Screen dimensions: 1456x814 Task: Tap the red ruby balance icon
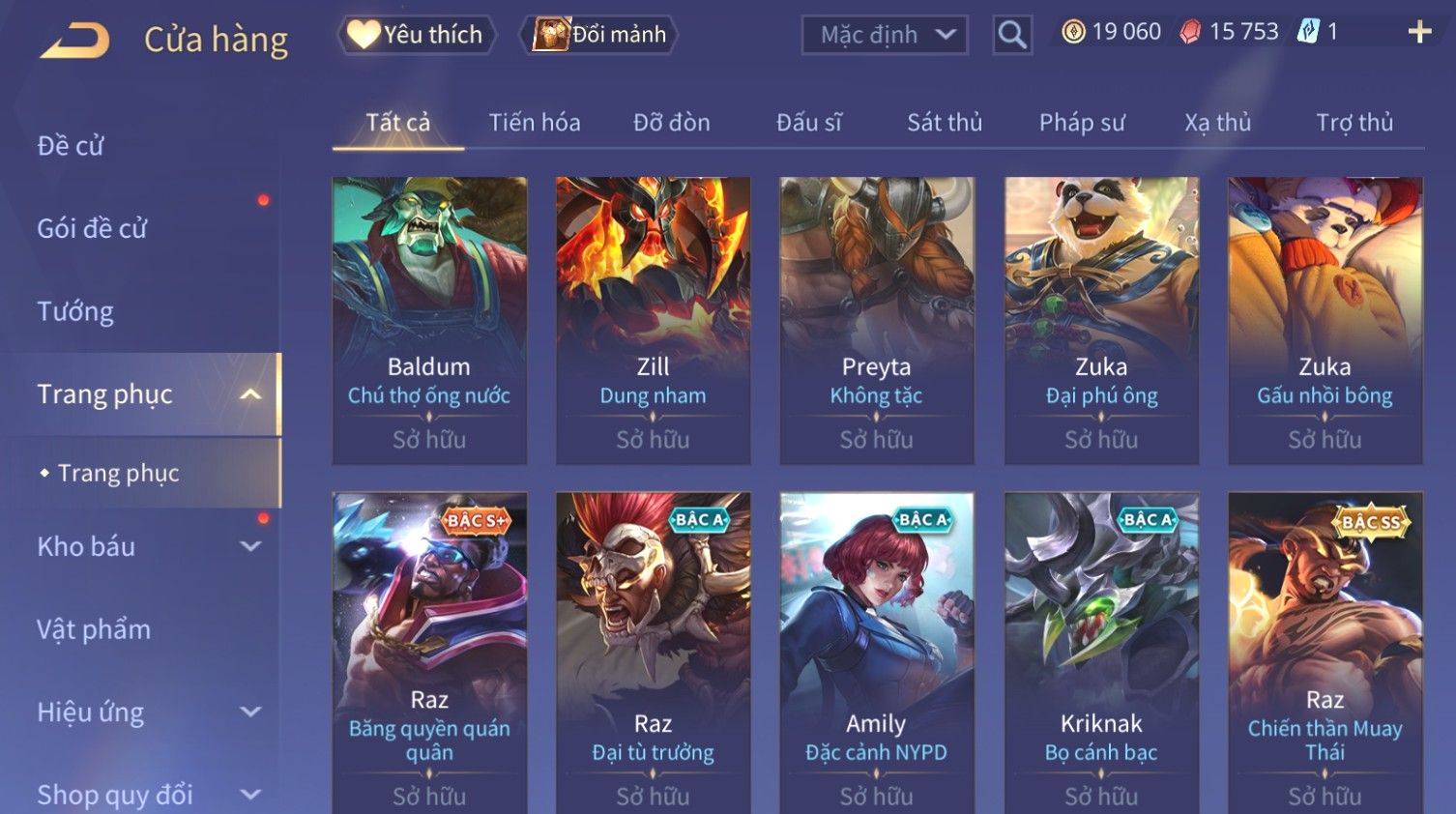[1190, 32]
